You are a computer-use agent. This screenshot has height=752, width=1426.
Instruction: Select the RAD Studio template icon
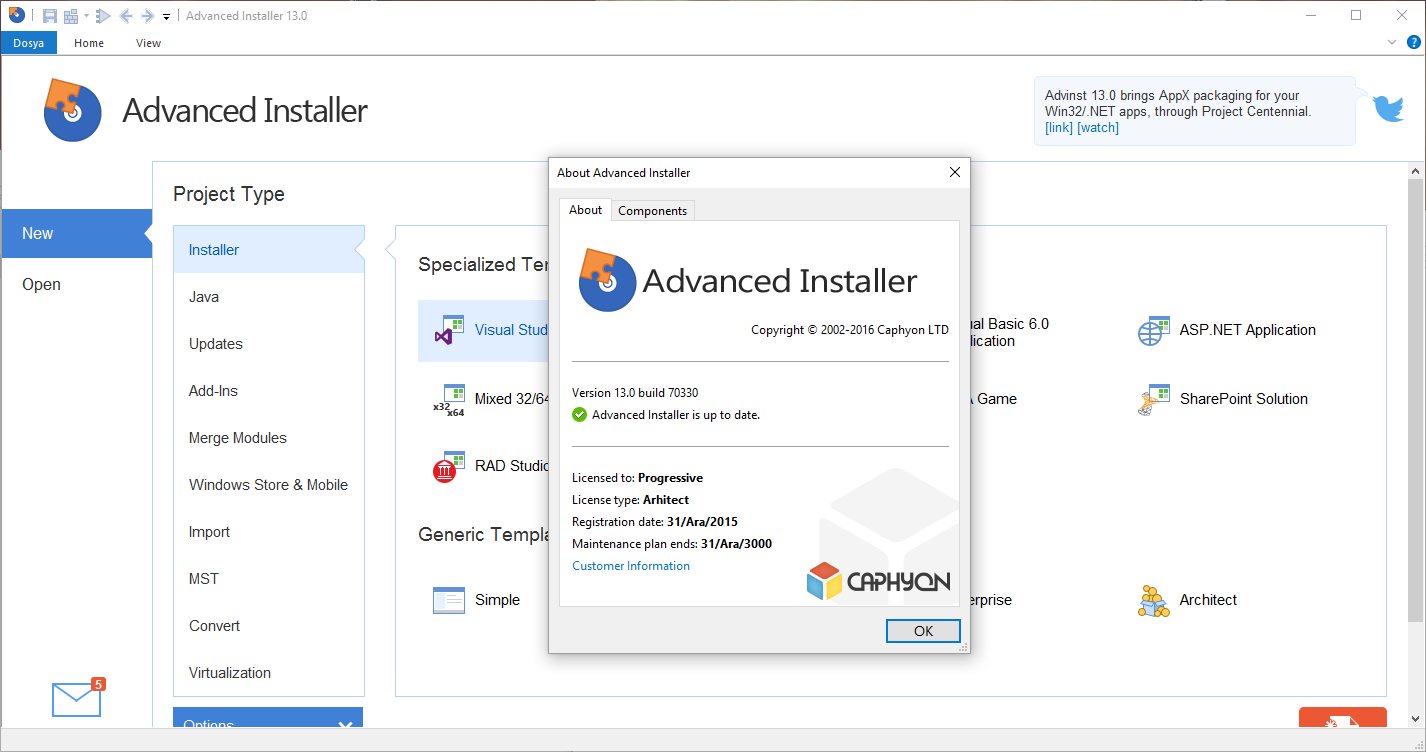449,467
